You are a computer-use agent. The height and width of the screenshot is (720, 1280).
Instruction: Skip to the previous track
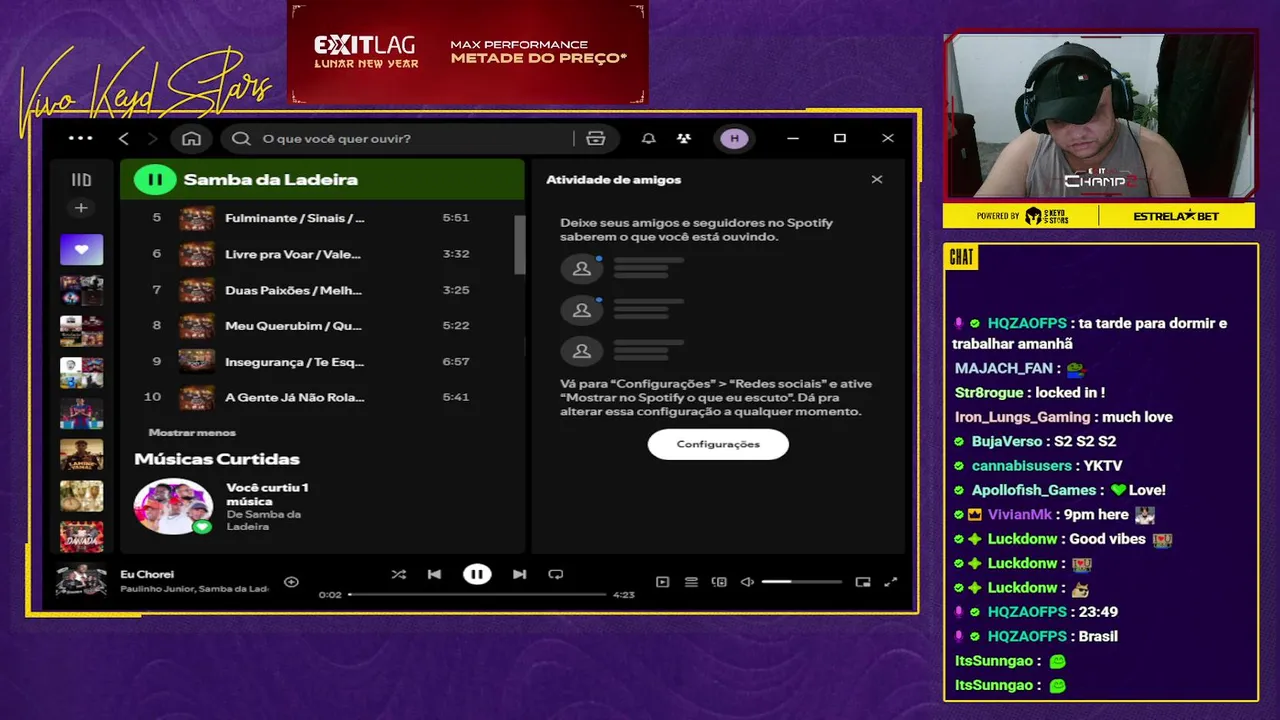(434, 574)
